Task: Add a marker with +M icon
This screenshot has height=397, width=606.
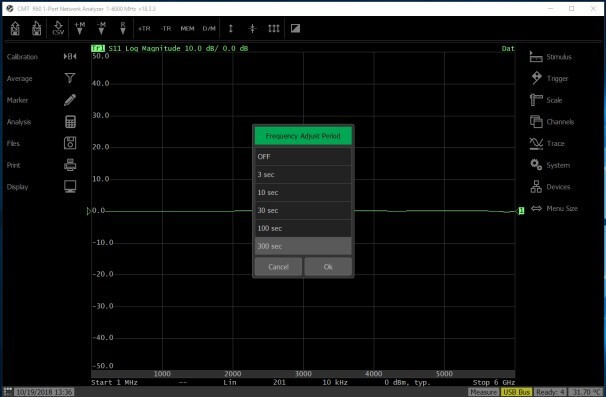Action: point(80,28)
